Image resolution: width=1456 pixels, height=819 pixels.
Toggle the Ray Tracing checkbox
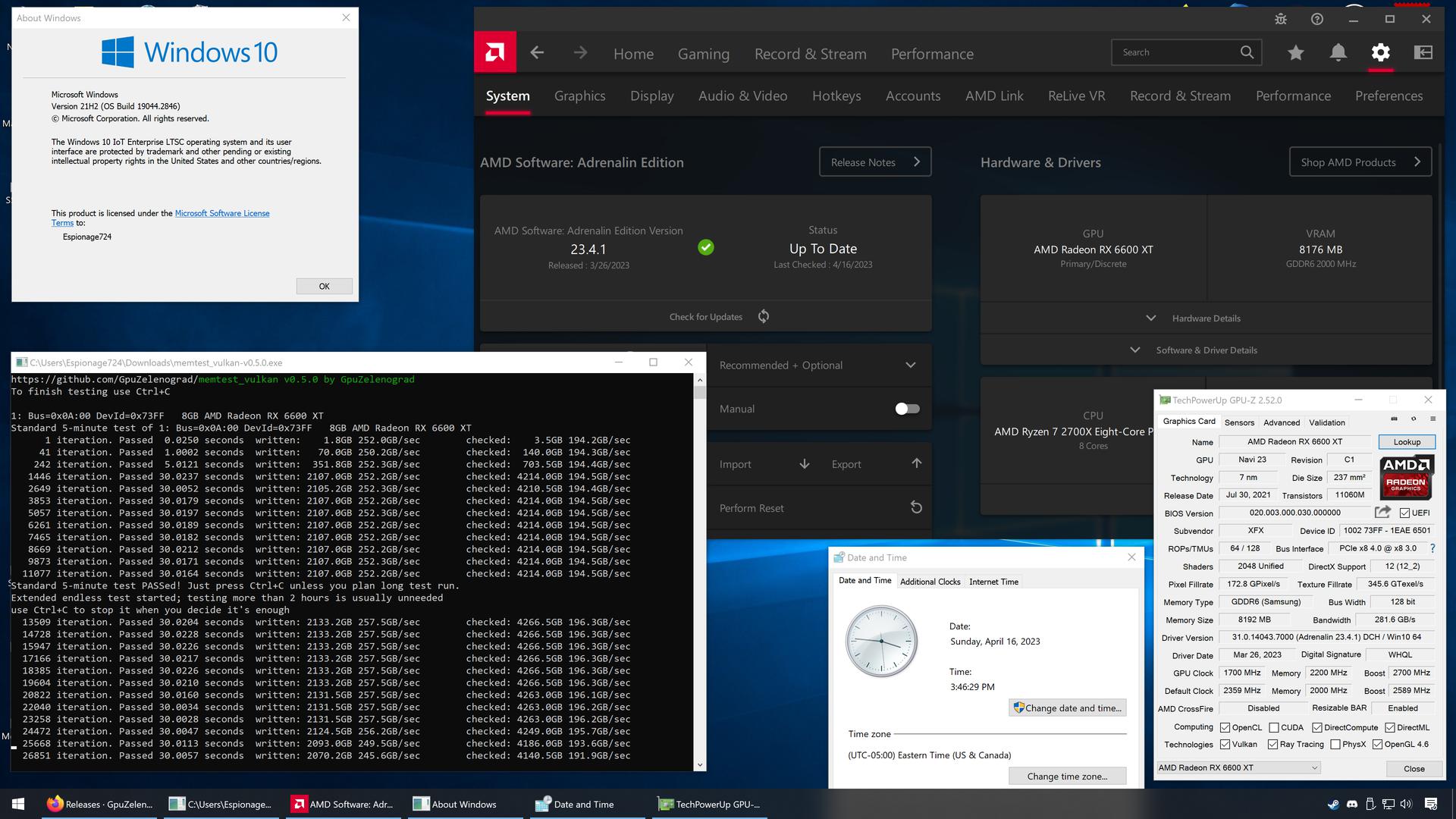(1272, 745)
